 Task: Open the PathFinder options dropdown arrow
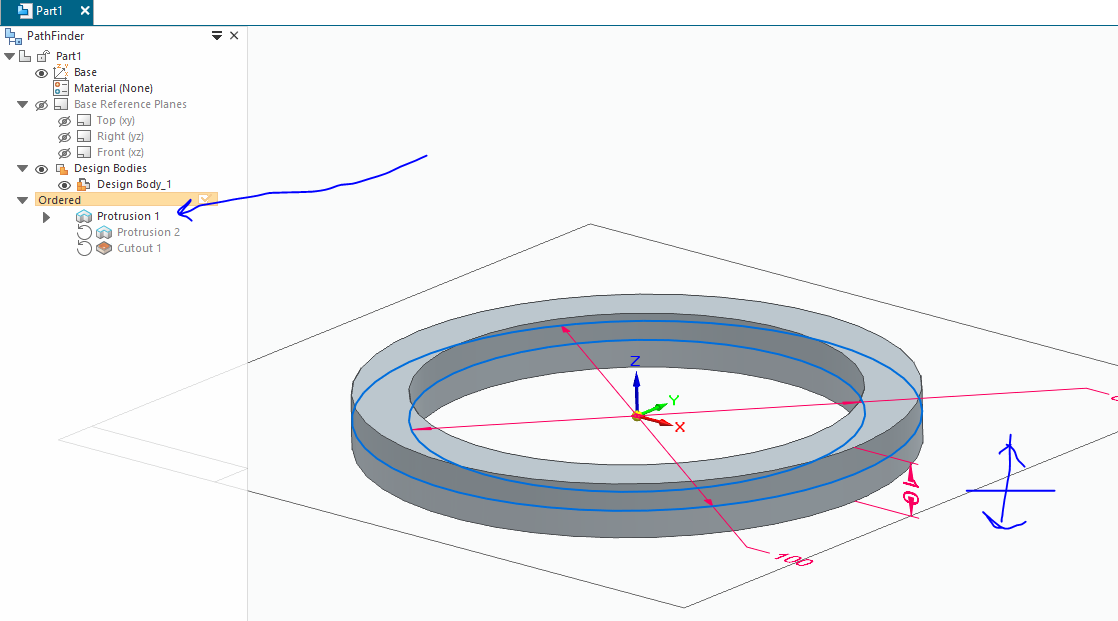tap(217, 36)
